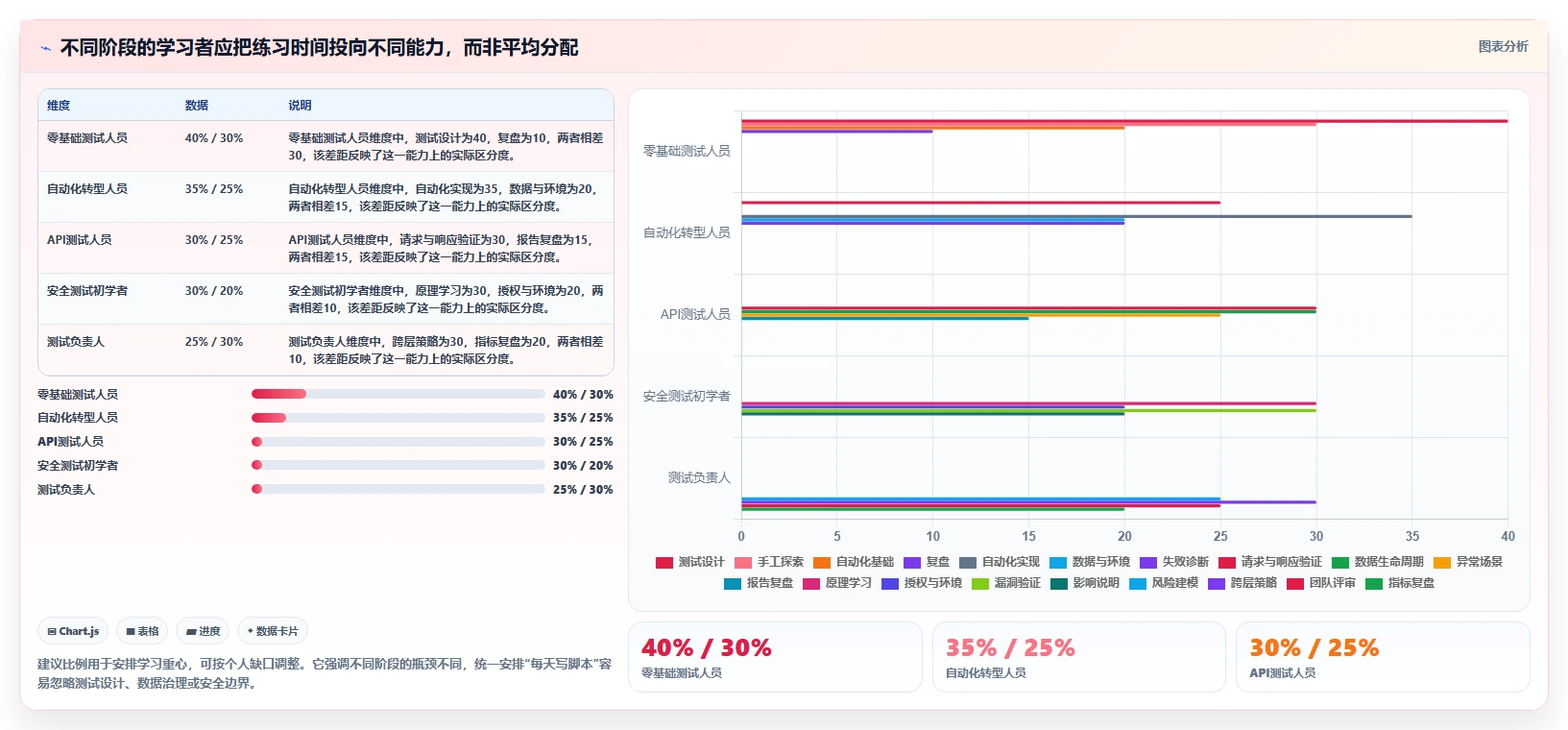
Task: Click description starting 安全测试初学者维度中
Action: click(446, 300)
